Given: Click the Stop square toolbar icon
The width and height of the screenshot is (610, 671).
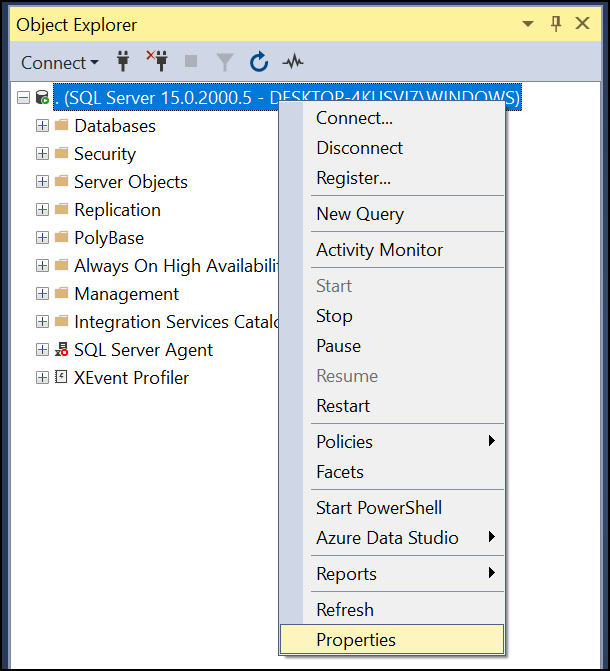Looking at the screenshot, I should tap(191, 61).
